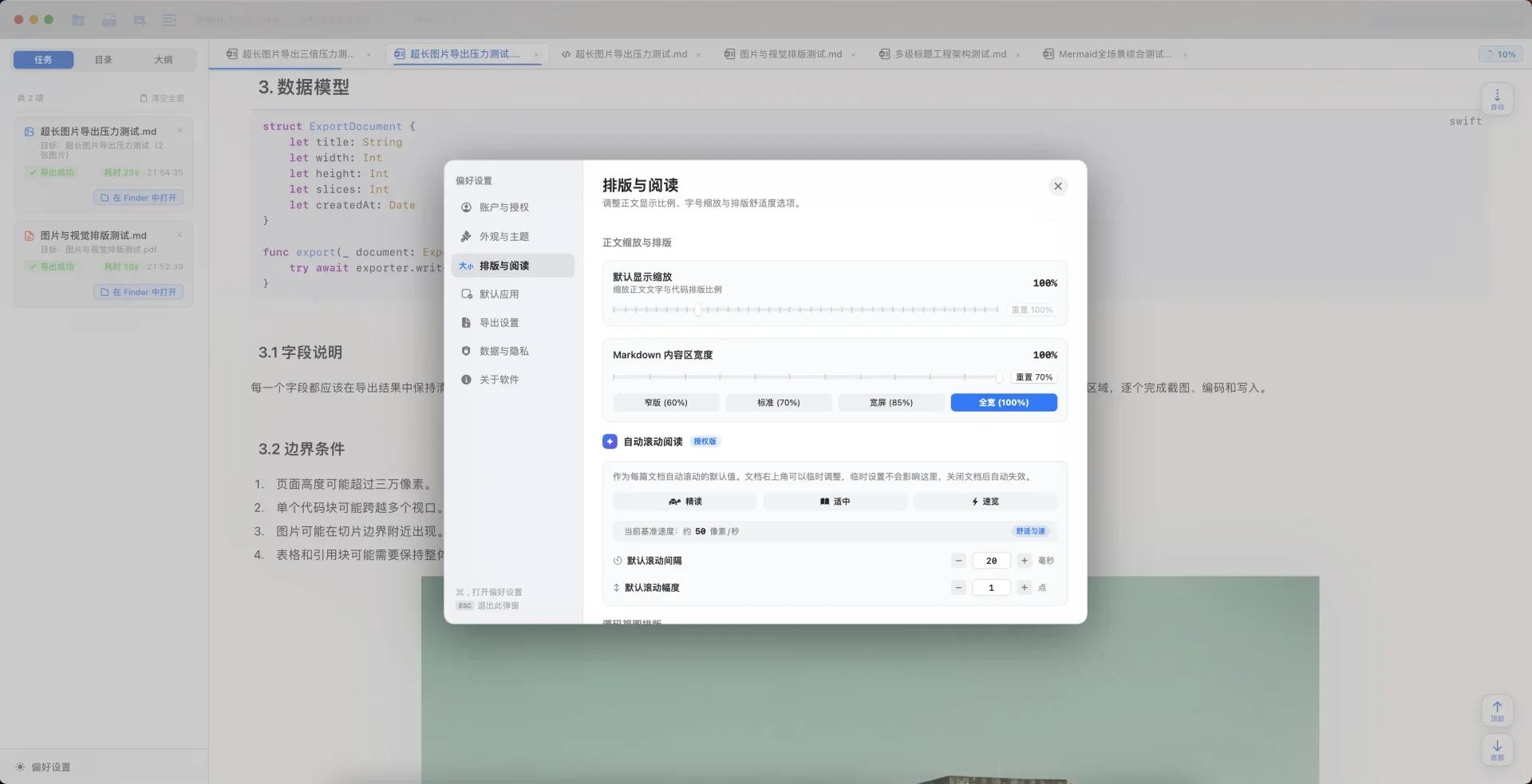This screenshot has height=784, width=1532.
Task: Click the image file icon of 超长图片导出压力测试.md task
Action: (30, 132)
